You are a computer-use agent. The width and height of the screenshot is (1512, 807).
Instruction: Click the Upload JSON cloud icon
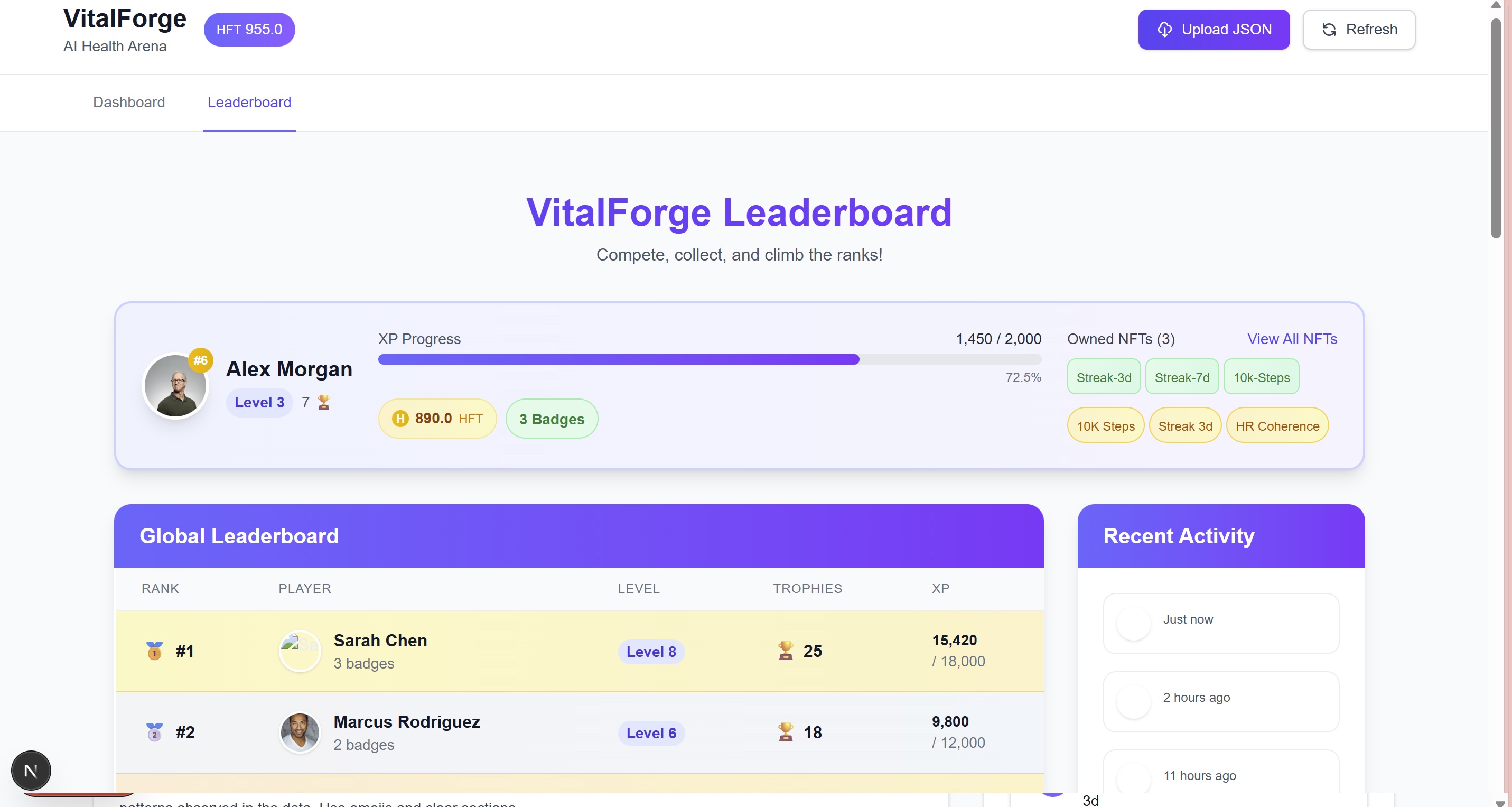tap(1164, 30)
